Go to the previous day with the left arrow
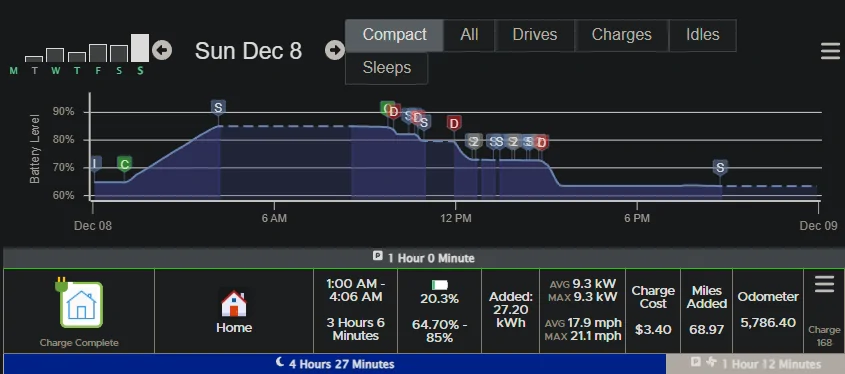 click(x=162, y=50)
